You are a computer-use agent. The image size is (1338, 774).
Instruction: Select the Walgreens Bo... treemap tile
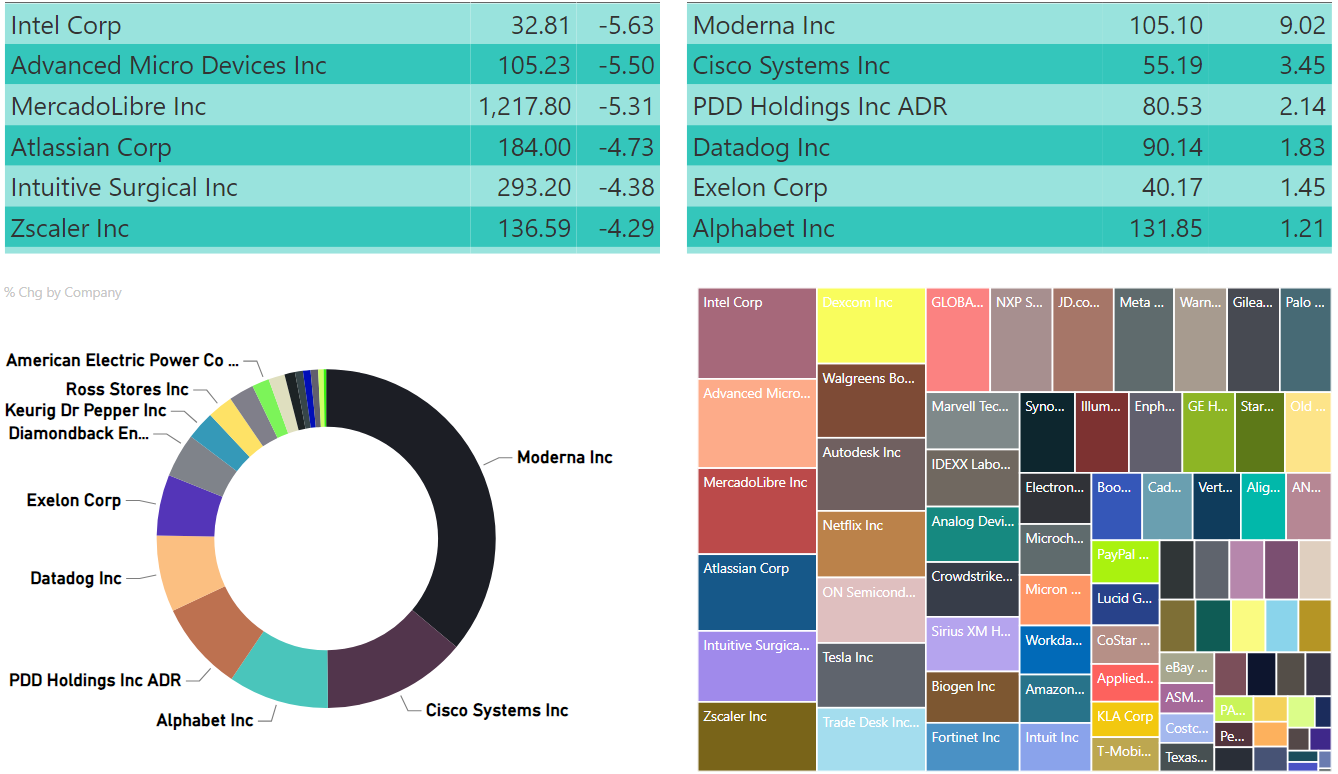click(x=872, y=401)
